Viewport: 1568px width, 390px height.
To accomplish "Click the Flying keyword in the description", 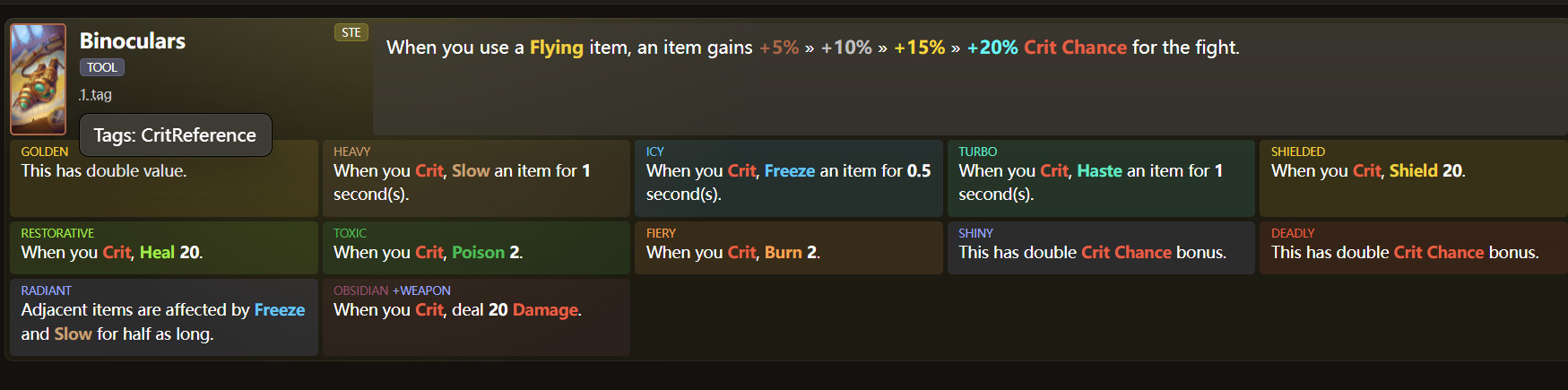I will click(556, 48).
